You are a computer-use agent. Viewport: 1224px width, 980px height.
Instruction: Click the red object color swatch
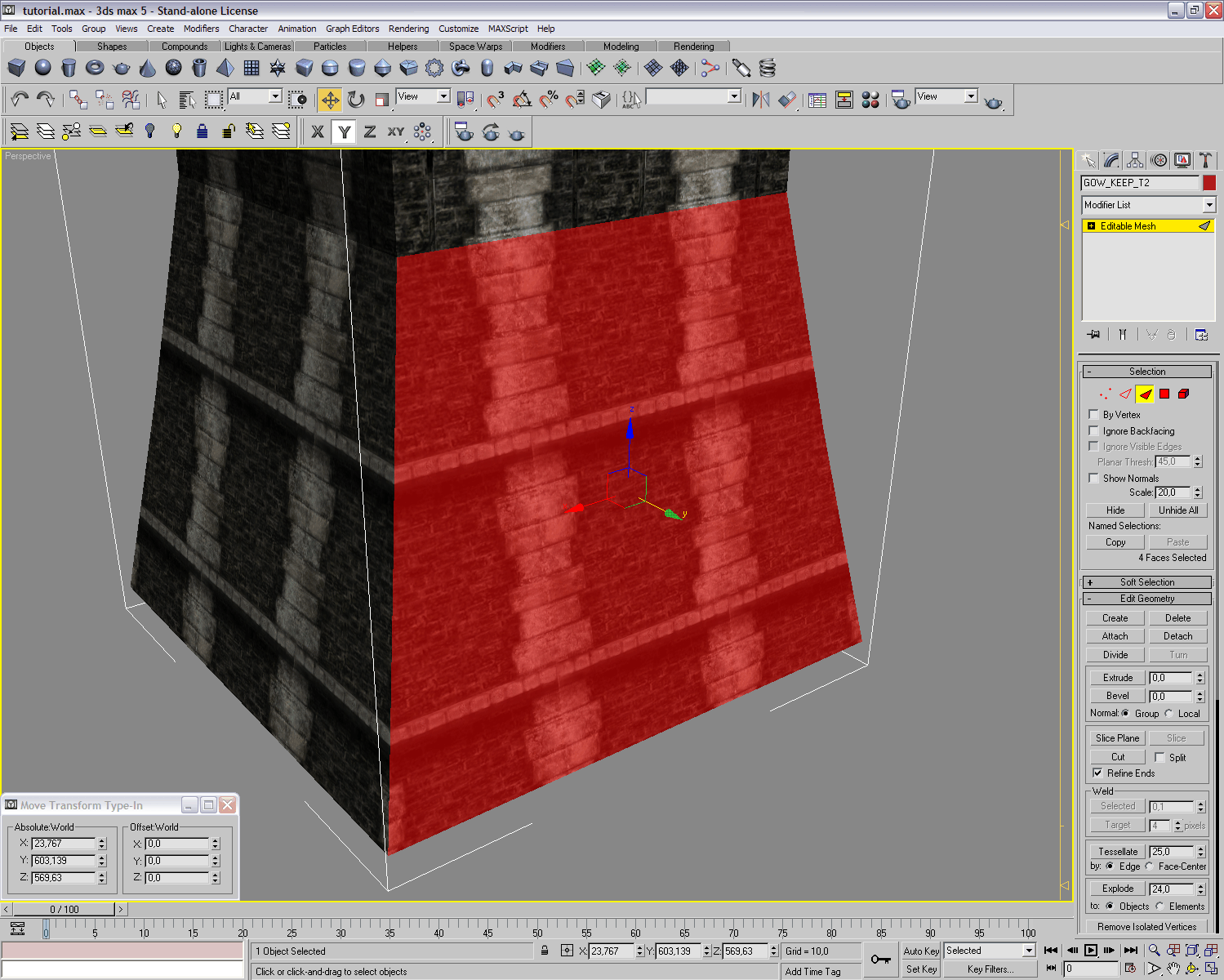point(1209,183)
